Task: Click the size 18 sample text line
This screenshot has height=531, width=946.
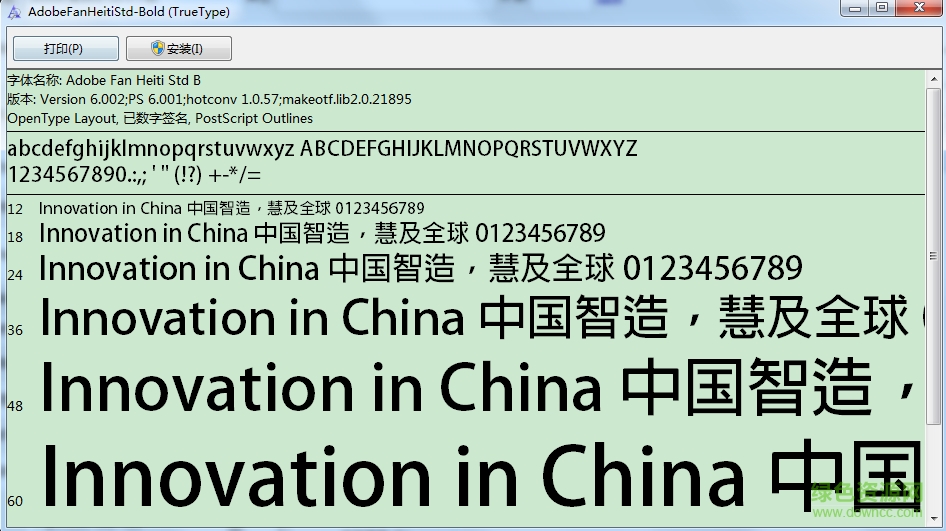Action: click(322, 234)
